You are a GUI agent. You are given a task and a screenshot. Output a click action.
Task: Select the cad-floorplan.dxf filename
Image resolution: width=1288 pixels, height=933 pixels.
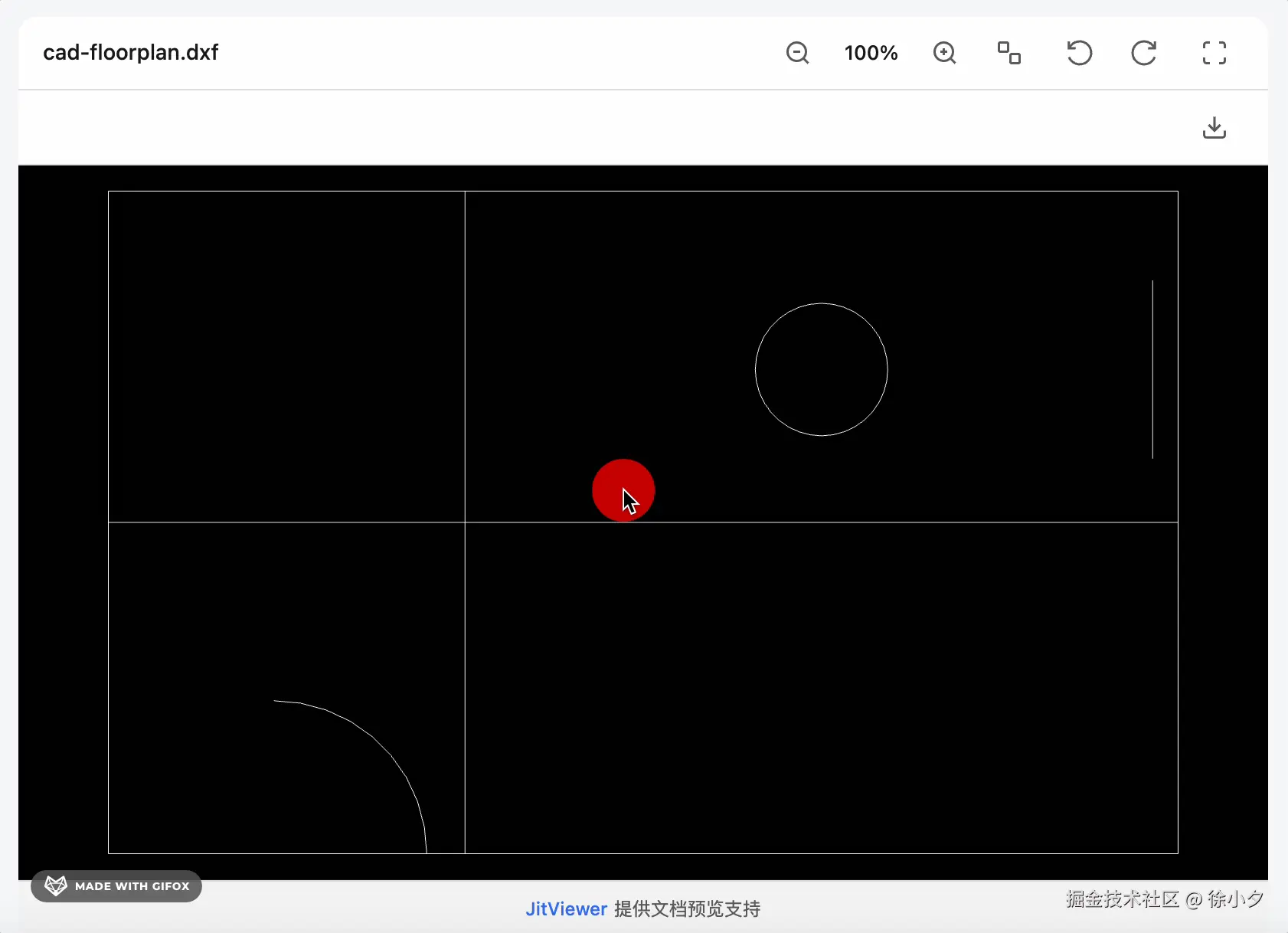click(130, 52)
